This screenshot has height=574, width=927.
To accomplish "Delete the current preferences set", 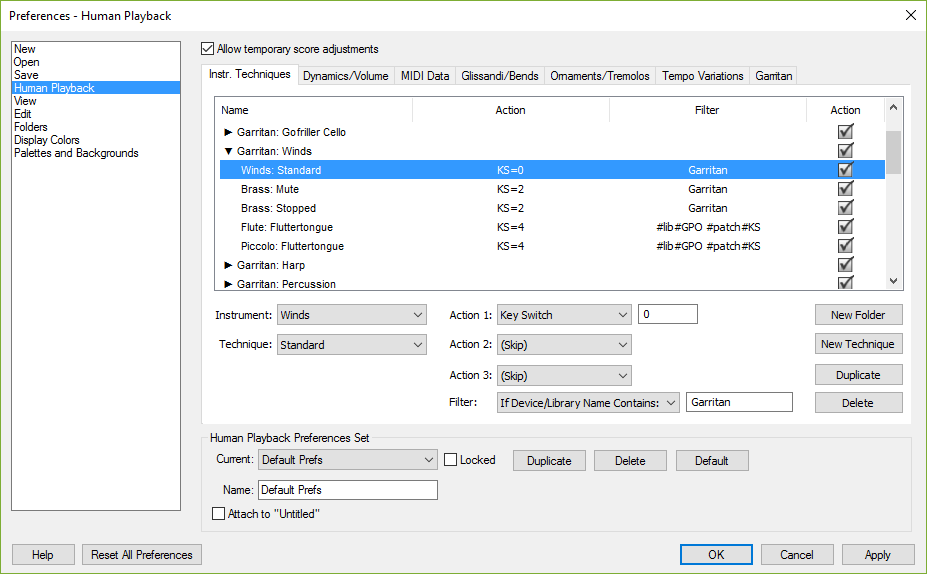I will [630, 461].
